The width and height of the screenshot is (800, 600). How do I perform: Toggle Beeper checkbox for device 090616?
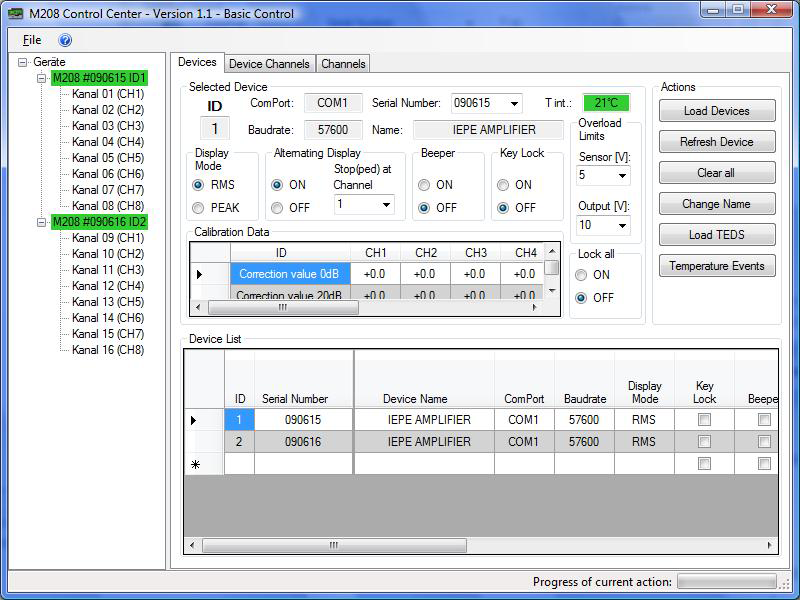764,441
